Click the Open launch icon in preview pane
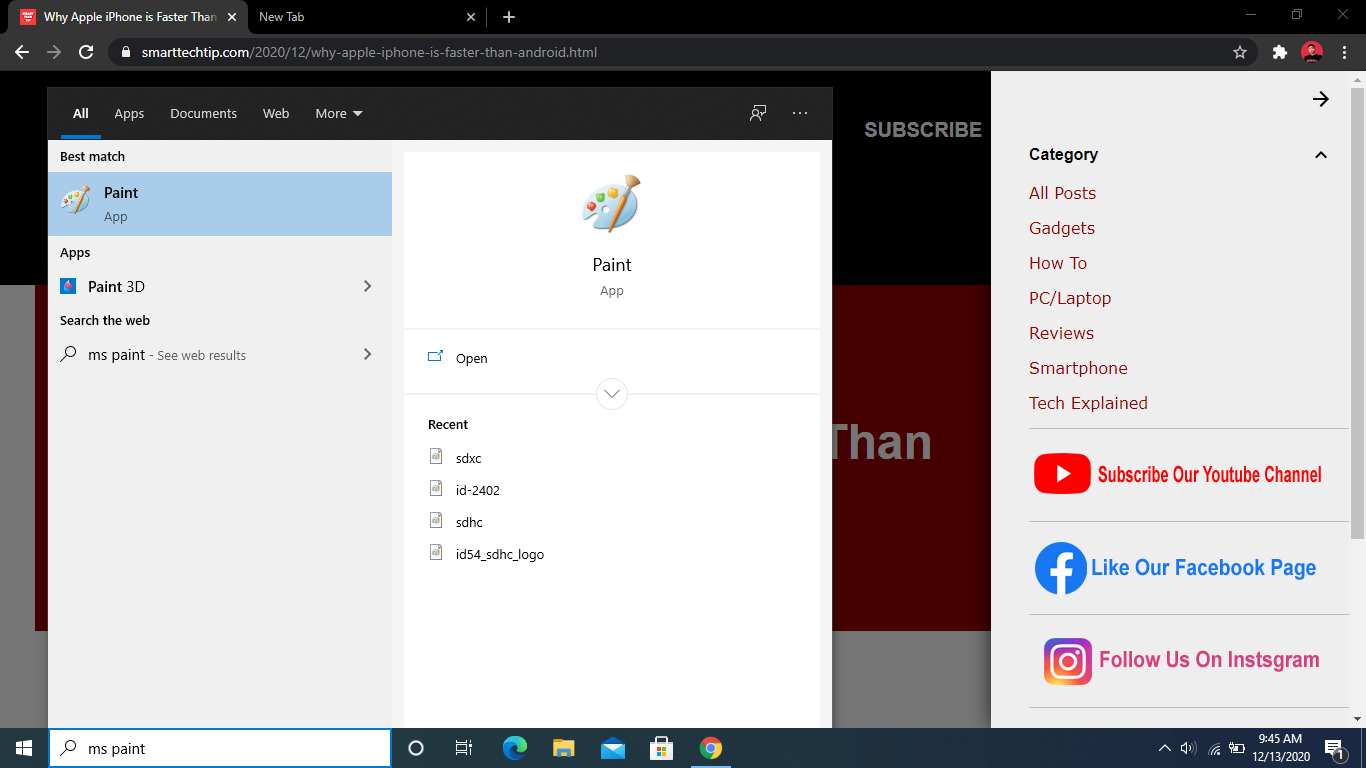Screen dimensions: 1366x768 pyautogui.click(x=435, y=357)
